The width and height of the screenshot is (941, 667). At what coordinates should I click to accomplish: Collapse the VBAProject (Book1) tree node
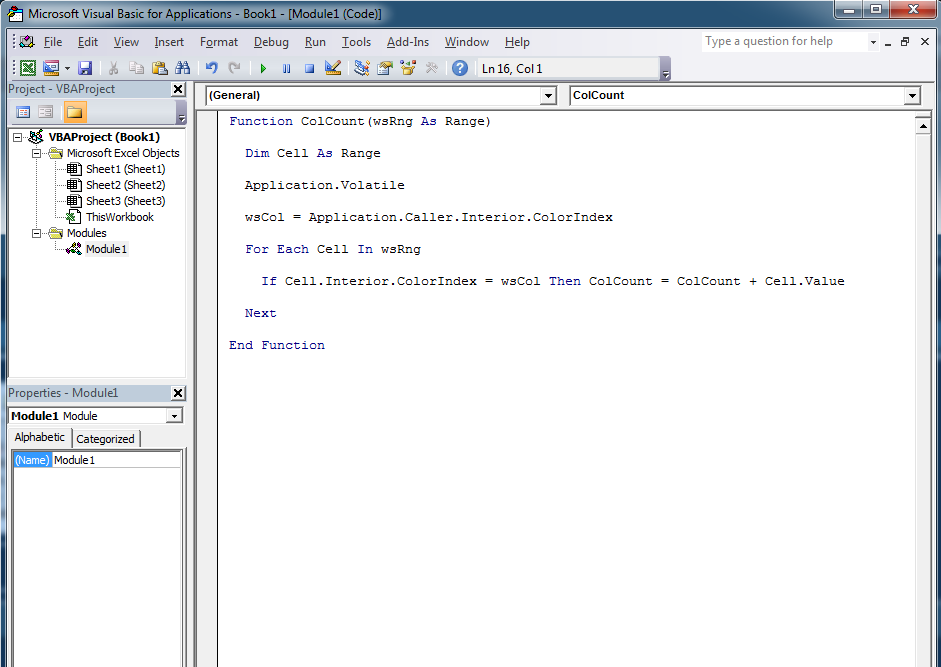click(18, 137)
